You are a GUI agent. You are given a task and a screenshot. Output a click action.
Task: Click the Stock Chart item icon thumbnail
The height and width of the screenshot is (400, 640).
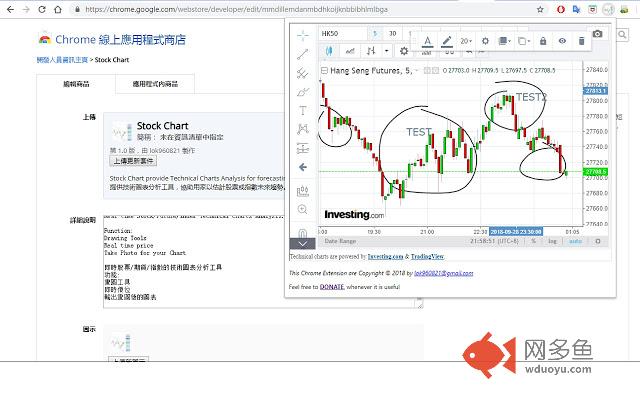[x=122, y=131]
